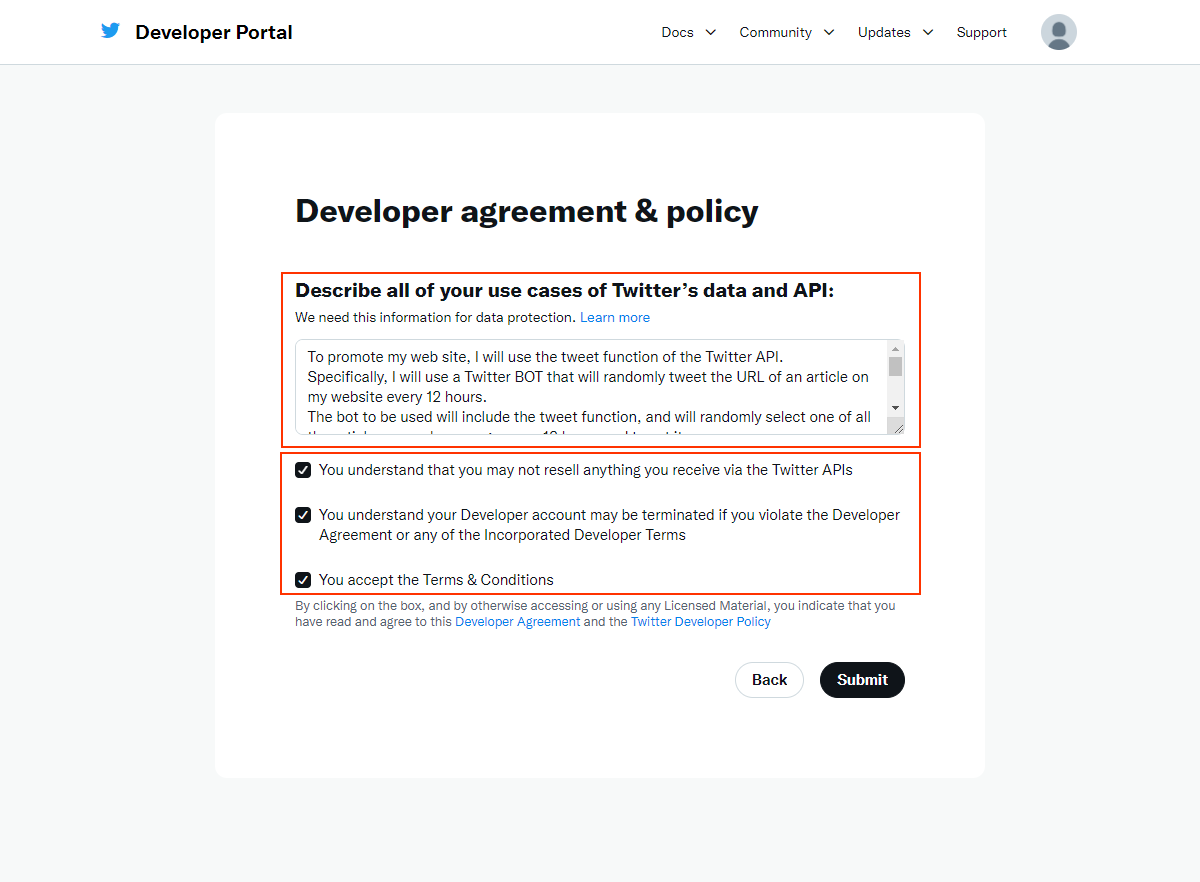Select the Developer agreement & policy heading
The height and width of the screenshot is (882, 1200).
526,211
